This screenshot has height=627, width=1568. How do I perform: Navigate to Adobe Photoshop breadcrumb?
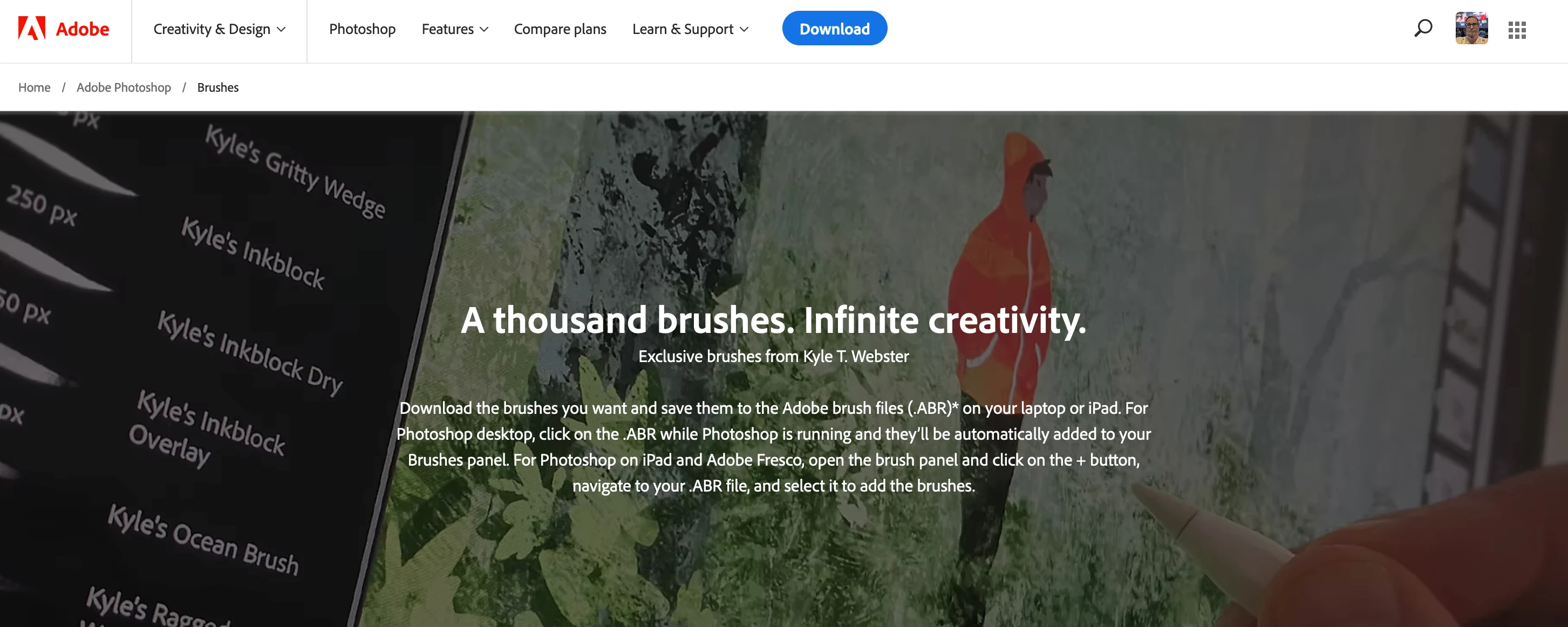pyautogui.click(x=124, y=87)
